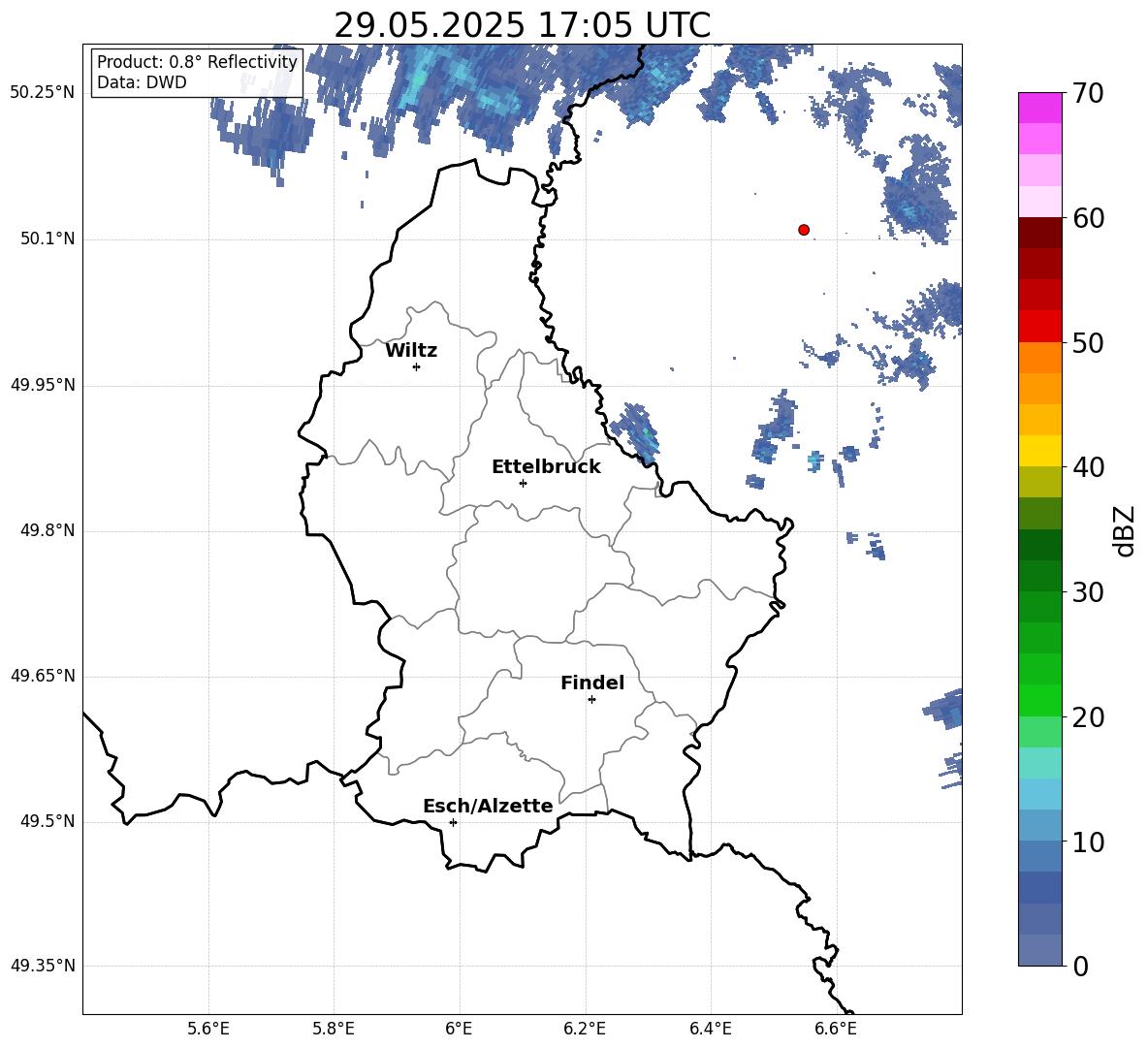
Task: Click the 50 colorbar tick label
Action: point(1089,342)
